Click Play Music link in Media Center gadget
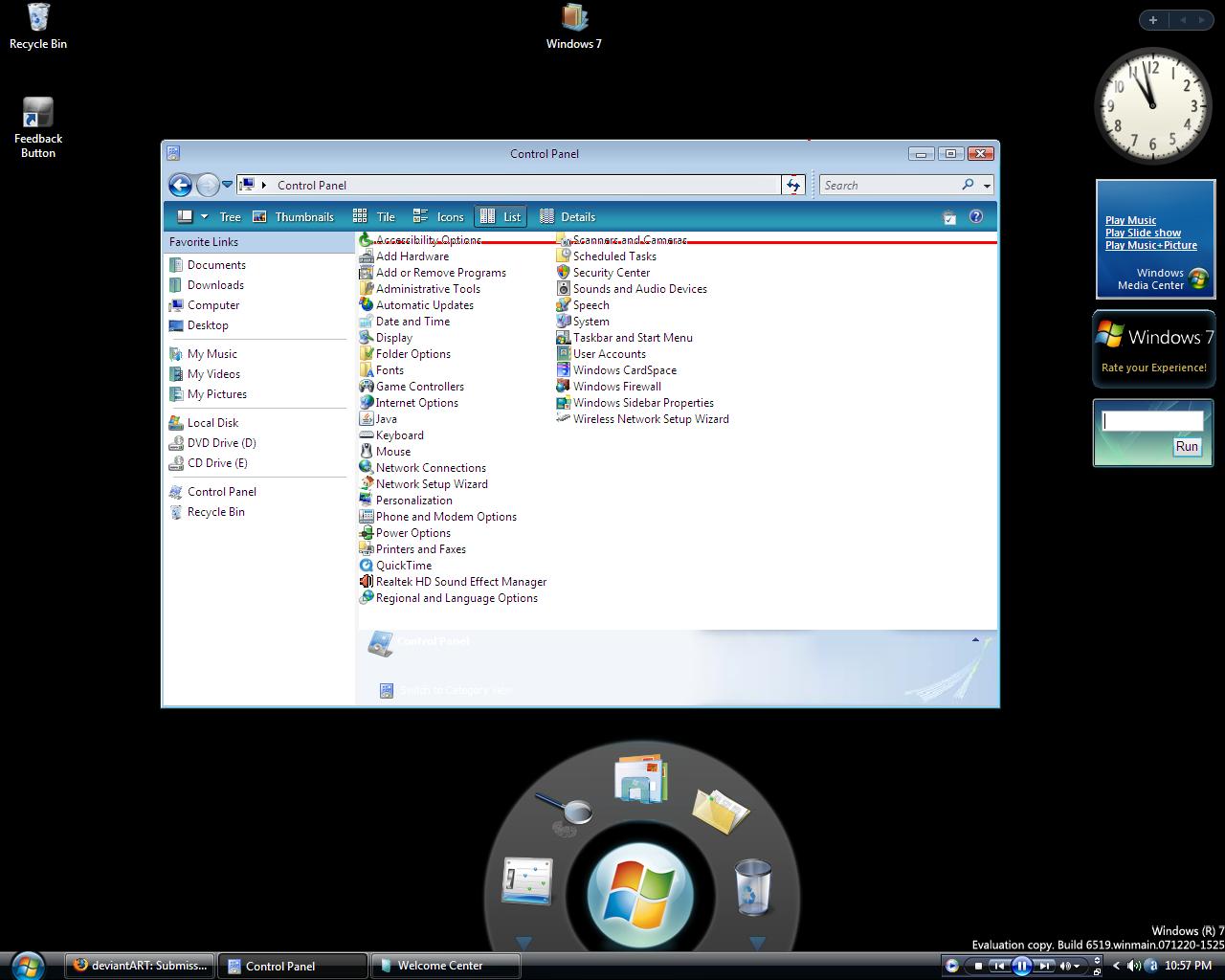 tap(1130, 220)
